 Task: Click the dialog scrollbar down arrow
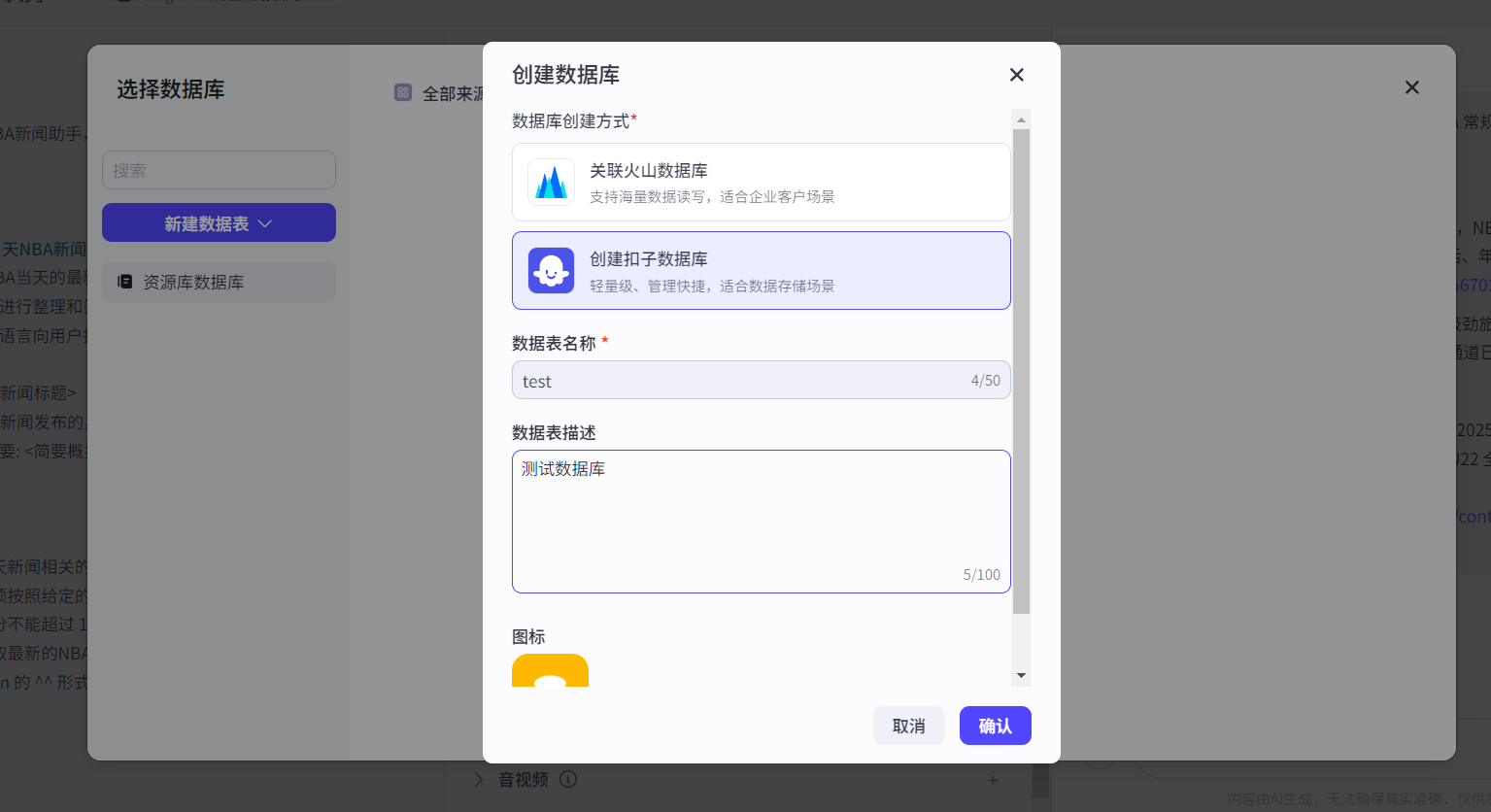tap(1021, 675)
